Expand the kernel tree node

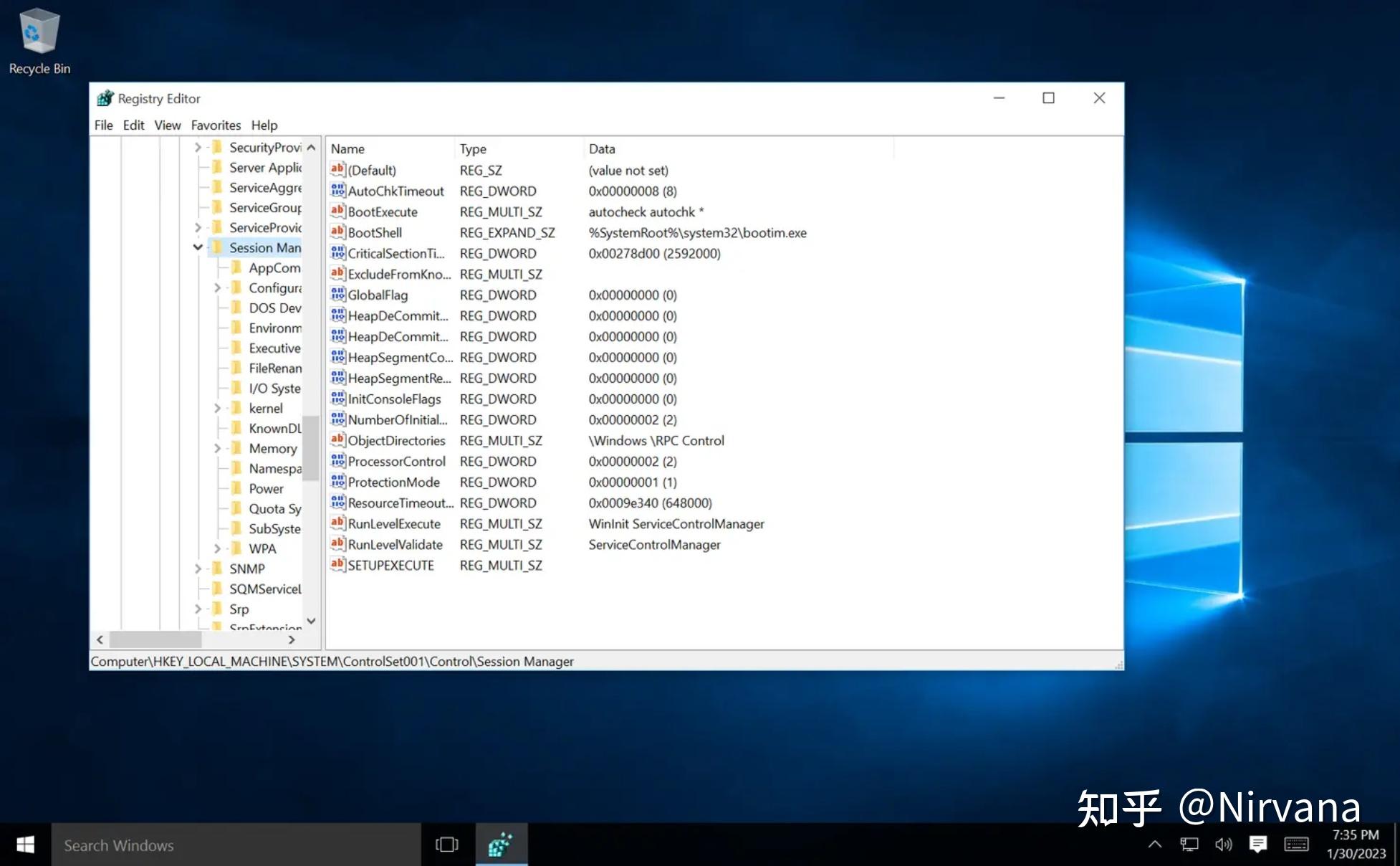[x=217, y=408]
